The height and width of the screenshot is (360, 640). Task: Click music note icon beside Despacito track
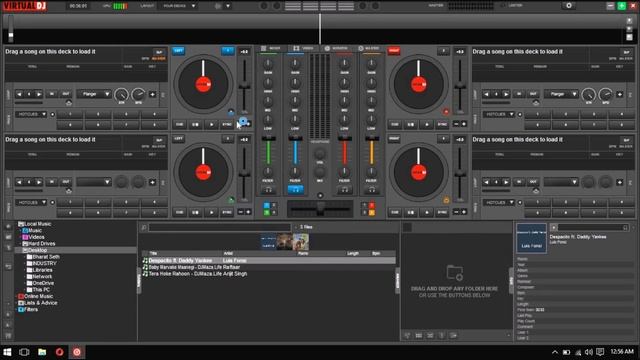point(145,260)
